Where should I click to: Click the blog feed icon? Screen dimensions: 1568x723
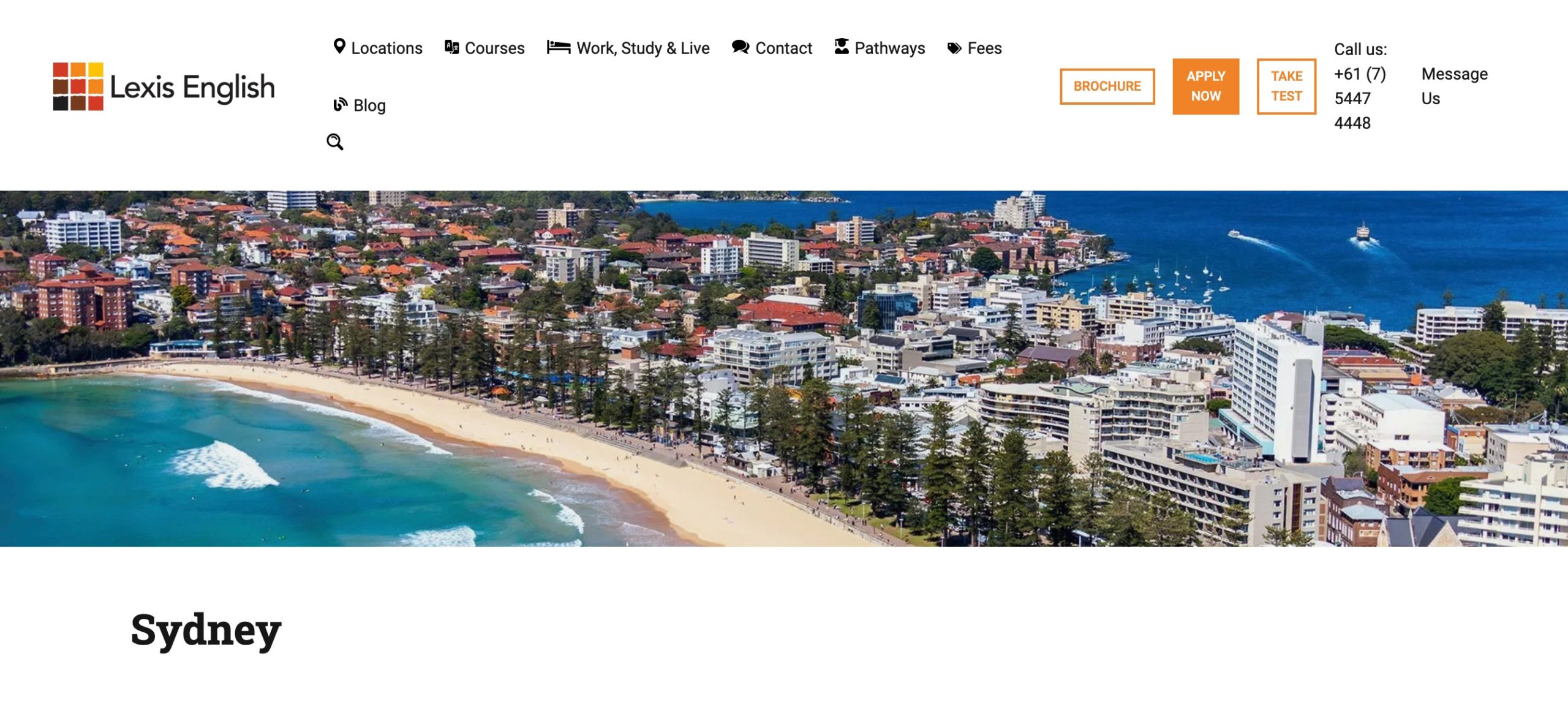click(341, 104)
